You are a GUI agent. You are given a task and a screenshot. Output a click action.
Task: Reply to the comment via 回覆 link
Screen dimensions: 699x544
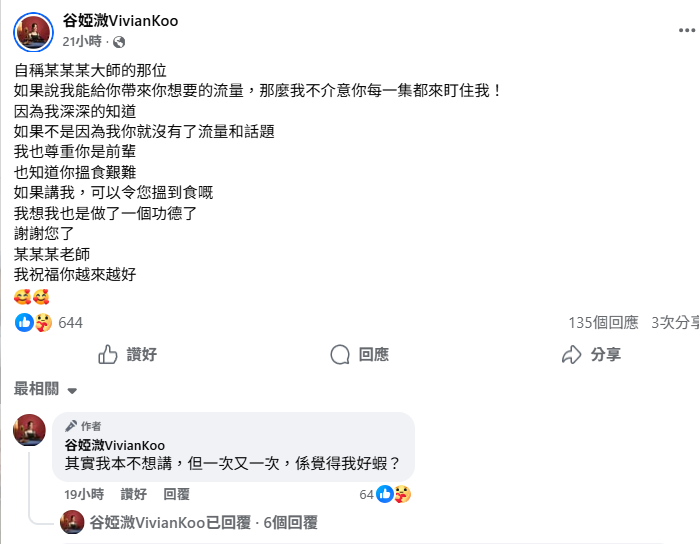tap(176, 494)
